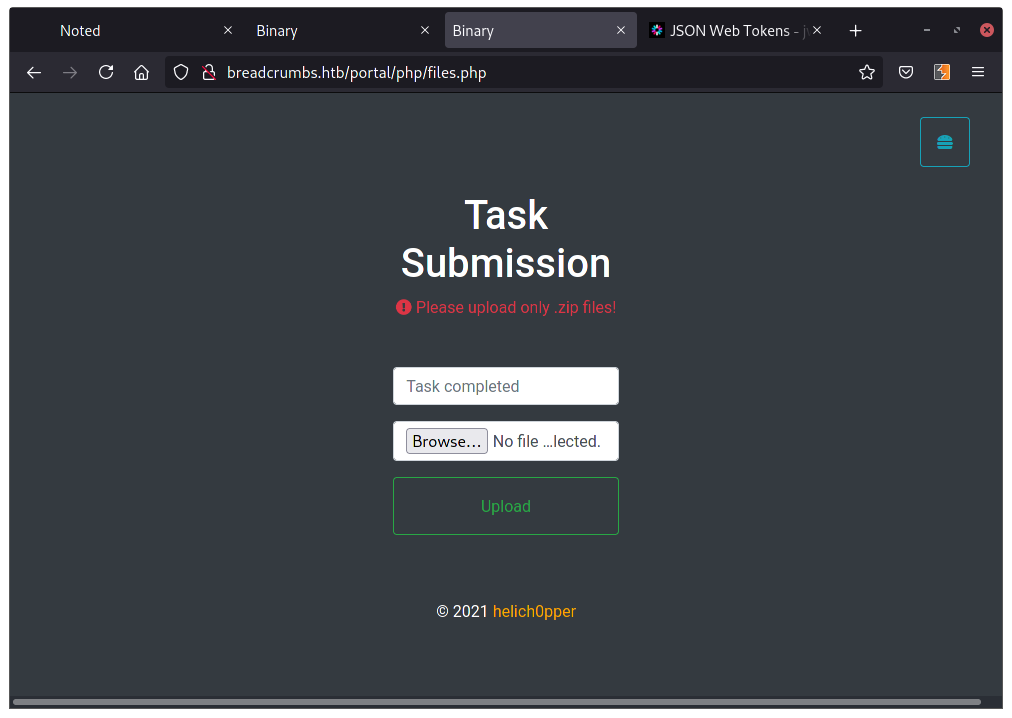
Task: Click the horizontal scrollbar at the bottom
Action: coord(496,702)
